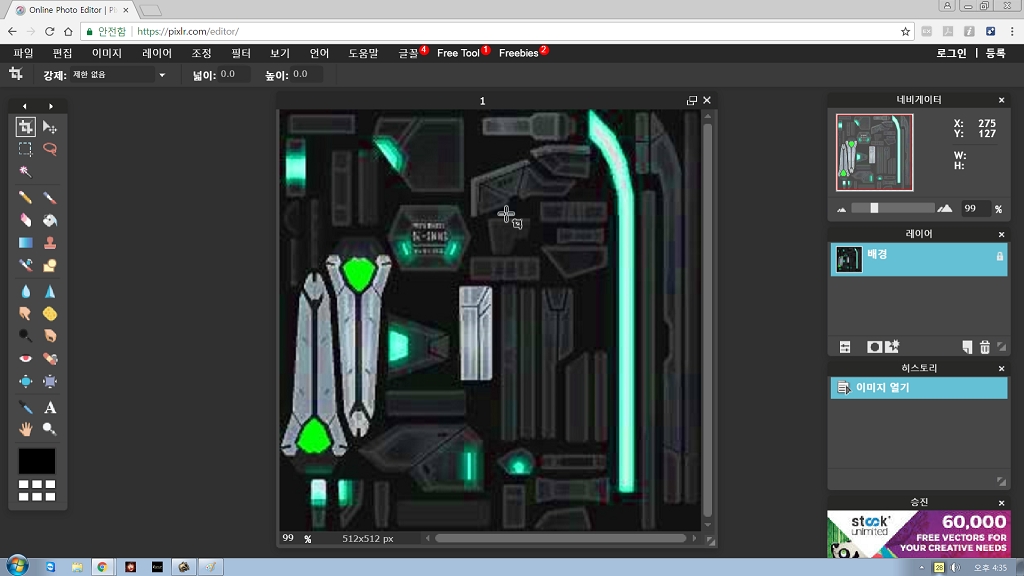This screenshot has width=1024, height=576.
Task: Open Chrome in the Windows taskbar
Action: tap(102, 567)
